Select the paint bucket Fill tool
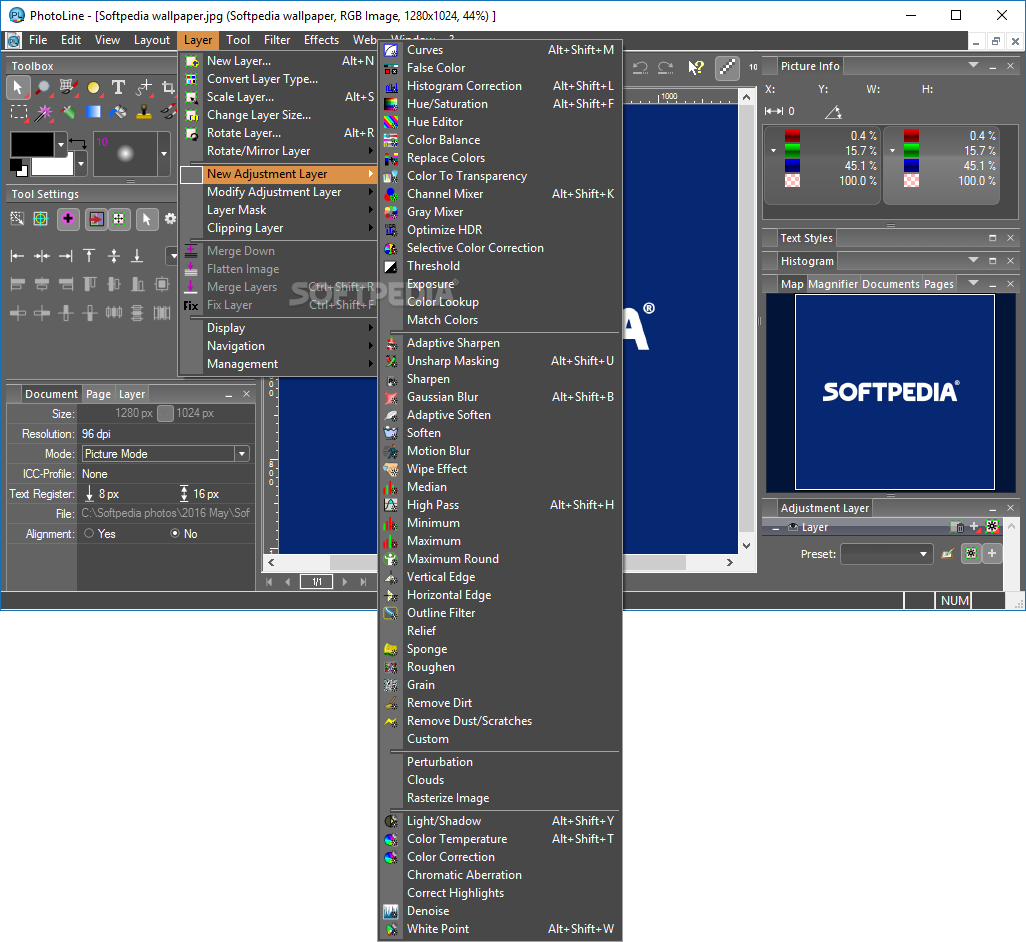 [118, 113]
